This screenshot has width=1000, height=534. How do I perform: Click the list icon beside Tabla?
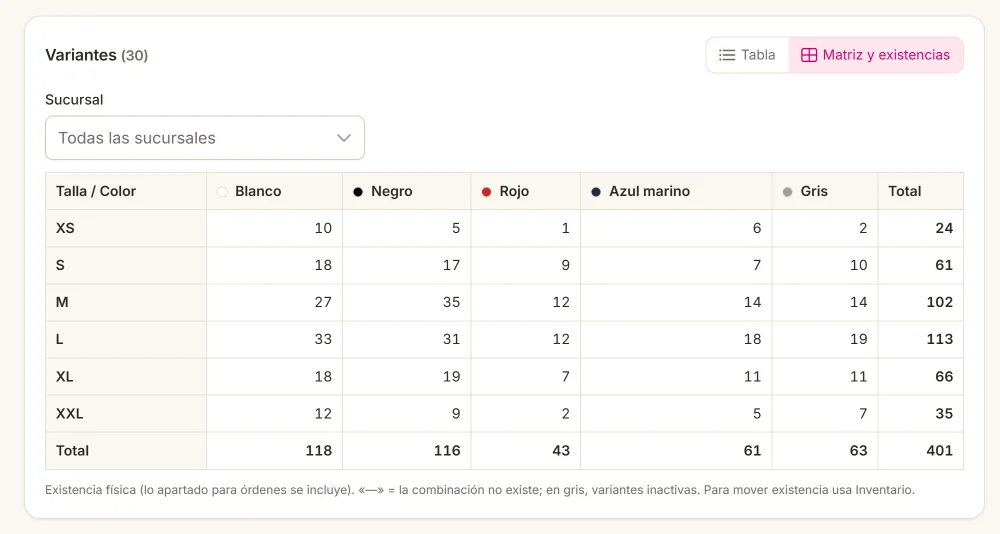point(727,55)
